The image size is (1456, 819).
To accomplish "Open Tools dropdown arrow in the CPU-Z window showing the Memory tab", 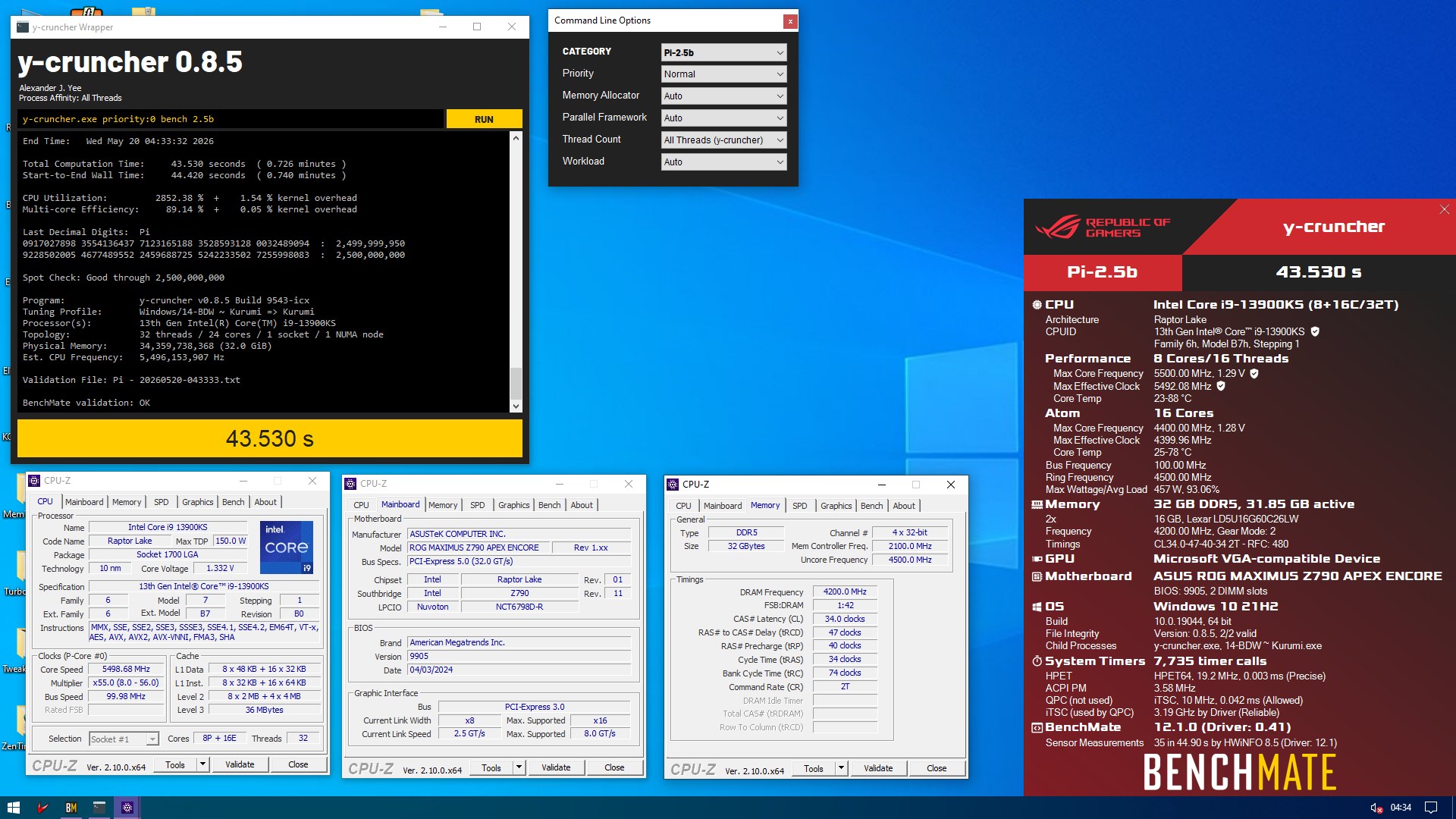I will (x=841, y=768).
